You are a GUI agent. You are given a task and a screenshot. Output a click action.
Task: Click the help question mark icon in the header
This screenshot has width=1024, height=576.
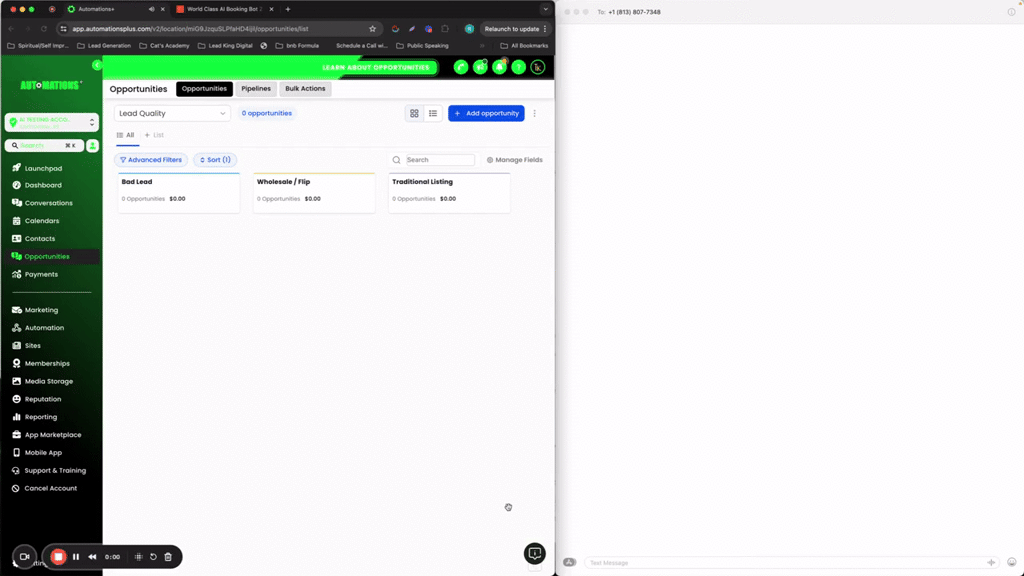pos(517,67)
